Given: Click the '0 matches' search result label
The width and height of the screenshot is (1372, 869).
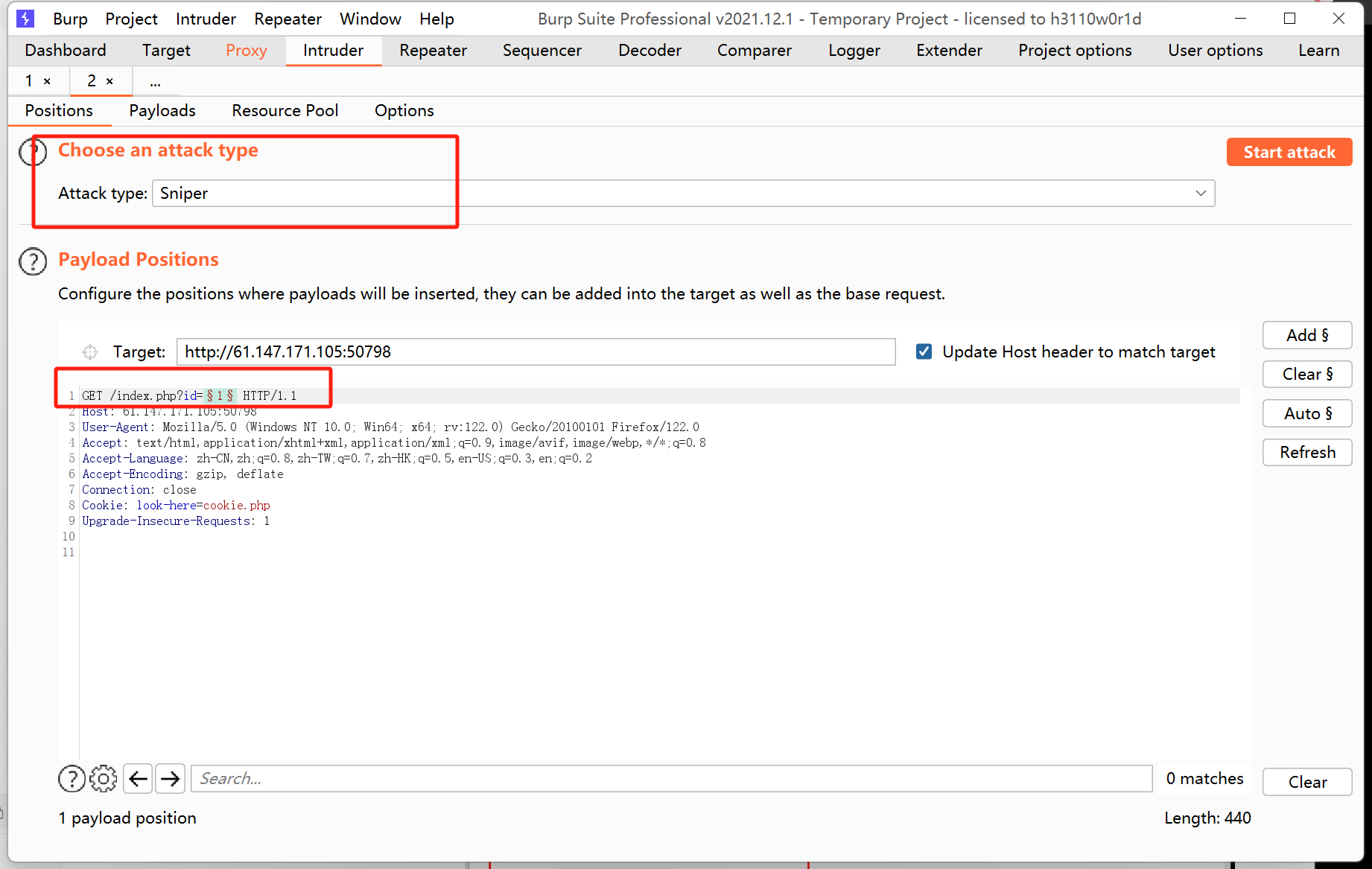Looking at the screenshot, I should point(1204,779).
